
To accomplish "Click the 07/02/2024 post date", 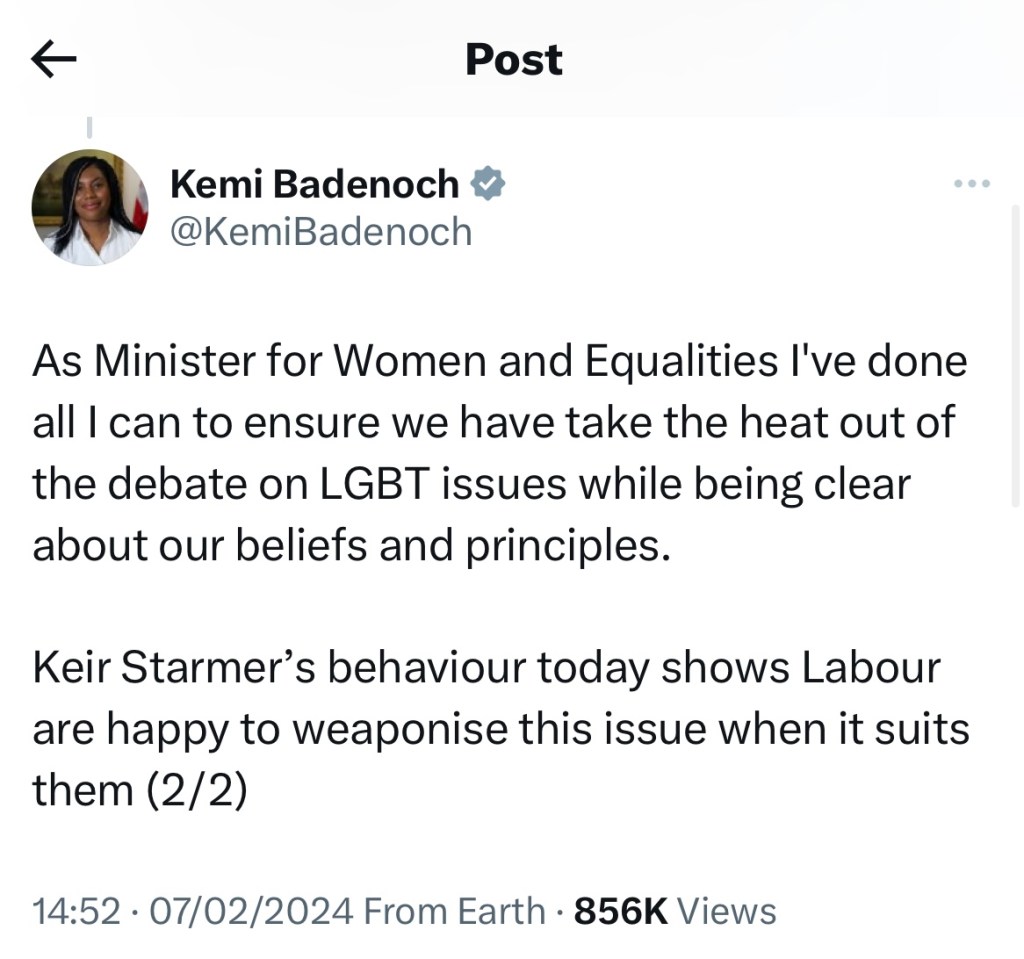I will (250, 911).
